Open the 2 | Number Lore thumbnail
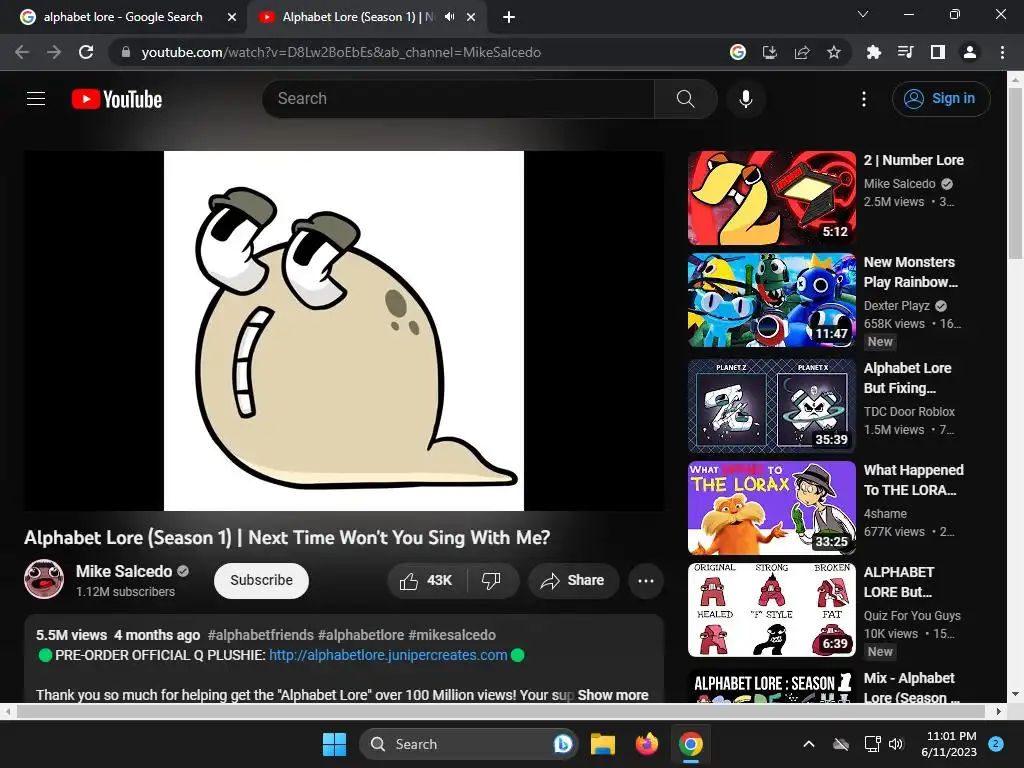The width and height of the screenshot is (1024, 768). (x=772, y=198)
